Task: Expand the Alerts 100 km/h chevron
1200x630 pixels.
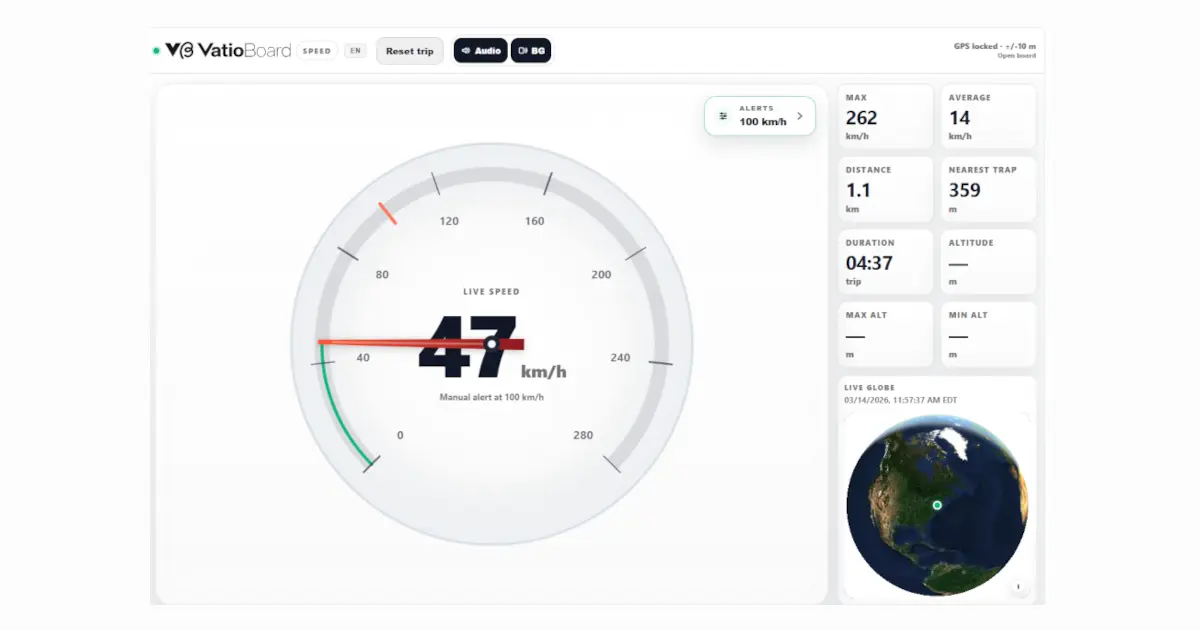Action: click(x=799, y=116)
